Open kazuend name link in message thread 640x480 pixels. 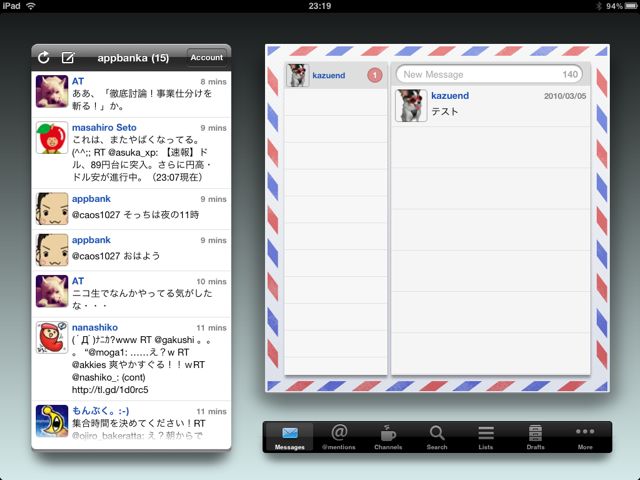[450, 96]
